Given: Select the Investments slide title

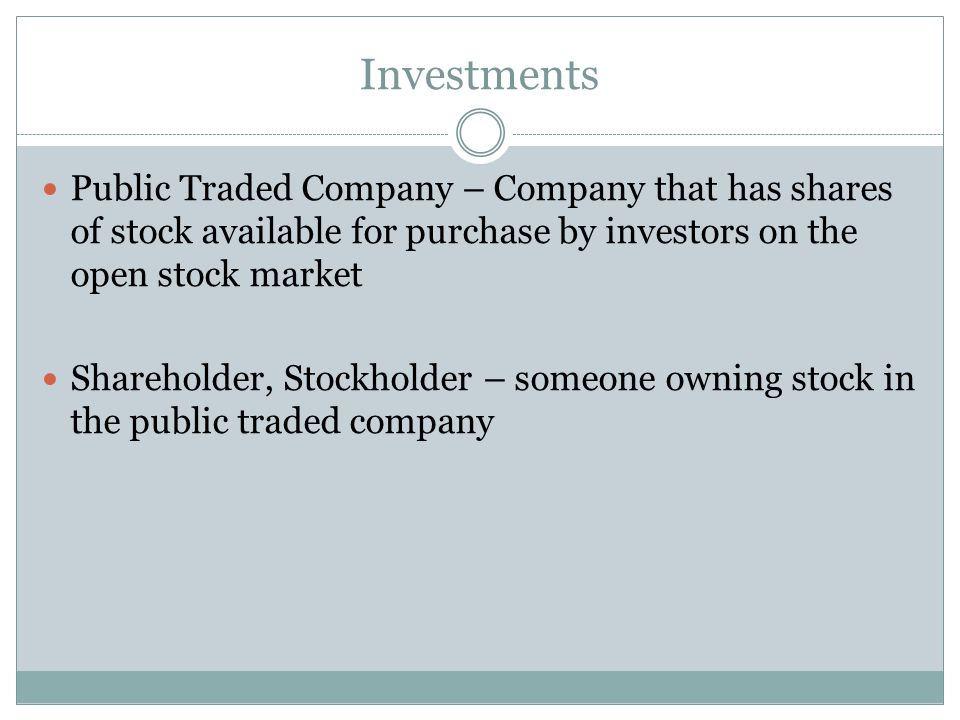Looking at the screenshot, I should click(479, 74).
